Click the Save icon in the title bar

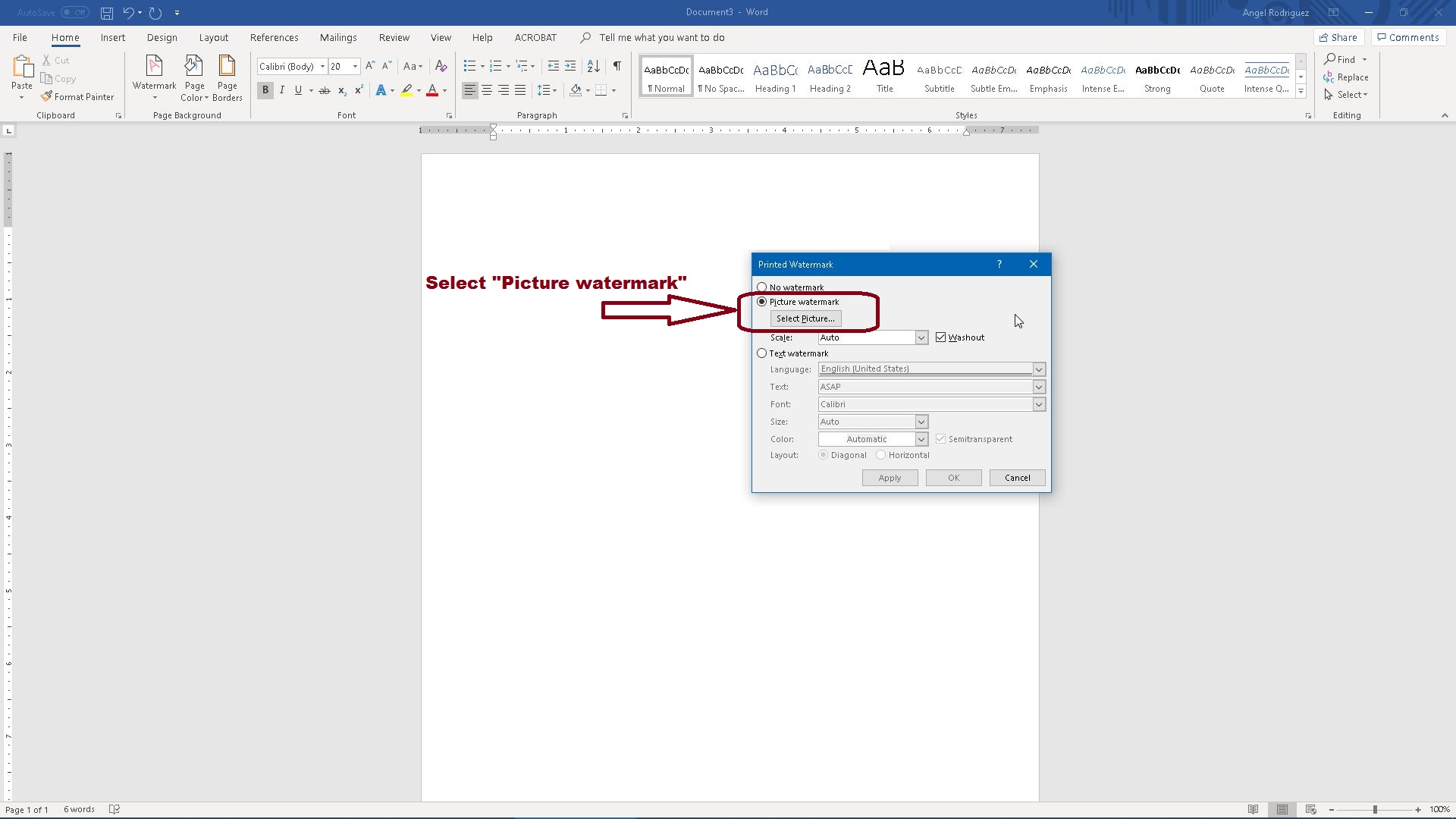click(107, 13)
